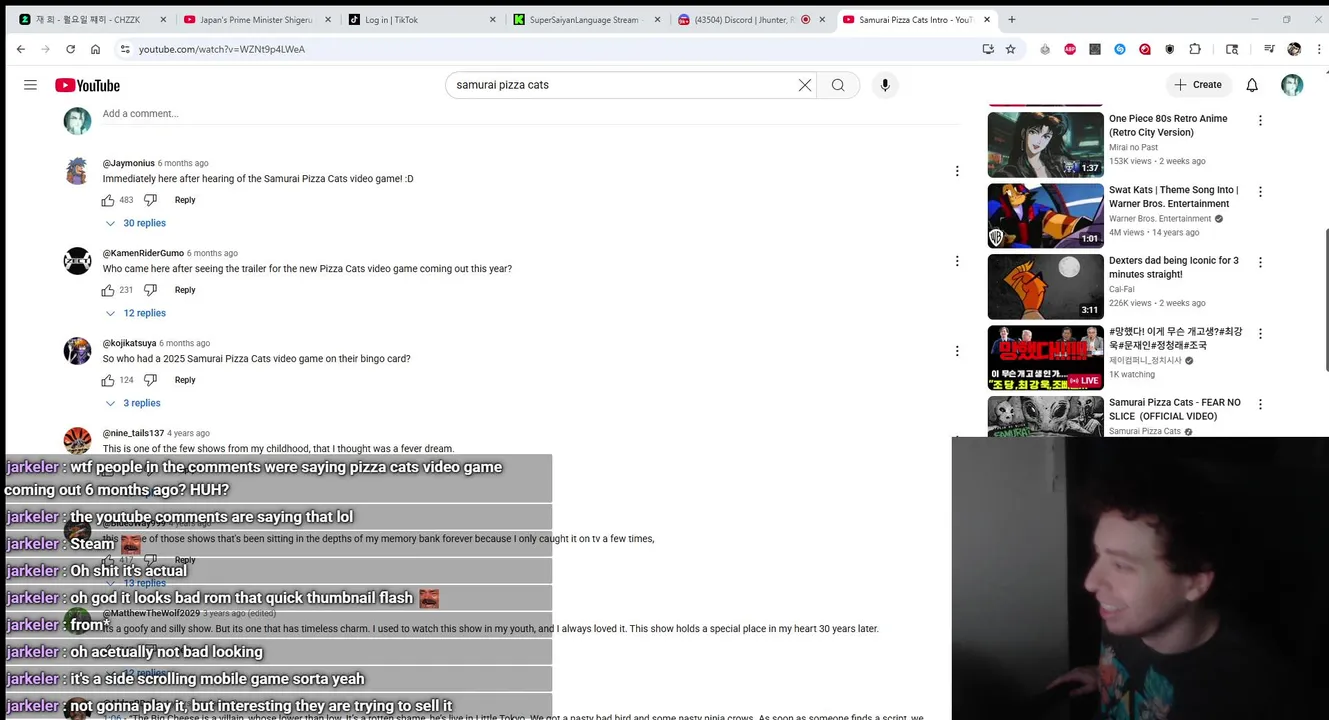Dislike the @Jaymonius comment
The height and width of the screenshot is (720, 1329).
(150, 200)
